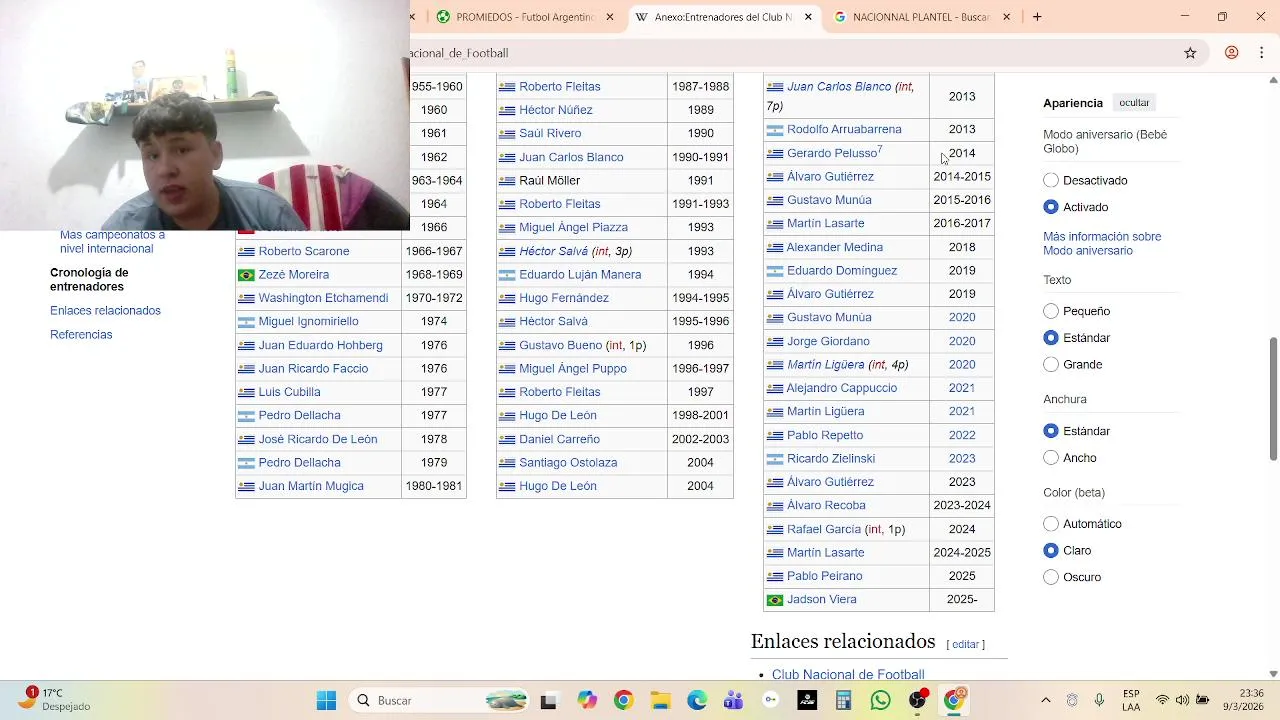The height and width of the screenshot is (720, 1280).
Task: Click the Windows taskbar search box
Action: (440, 701)
